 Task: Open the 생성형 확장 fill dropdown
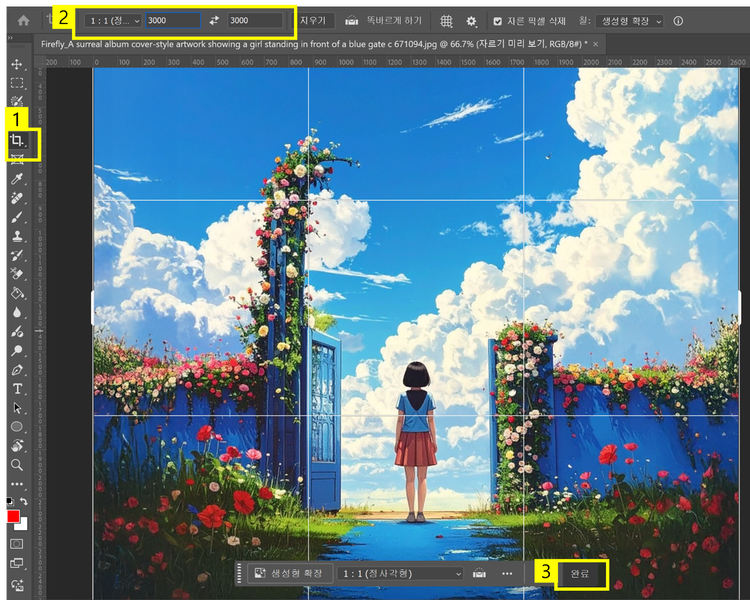[x=630, y=21]
